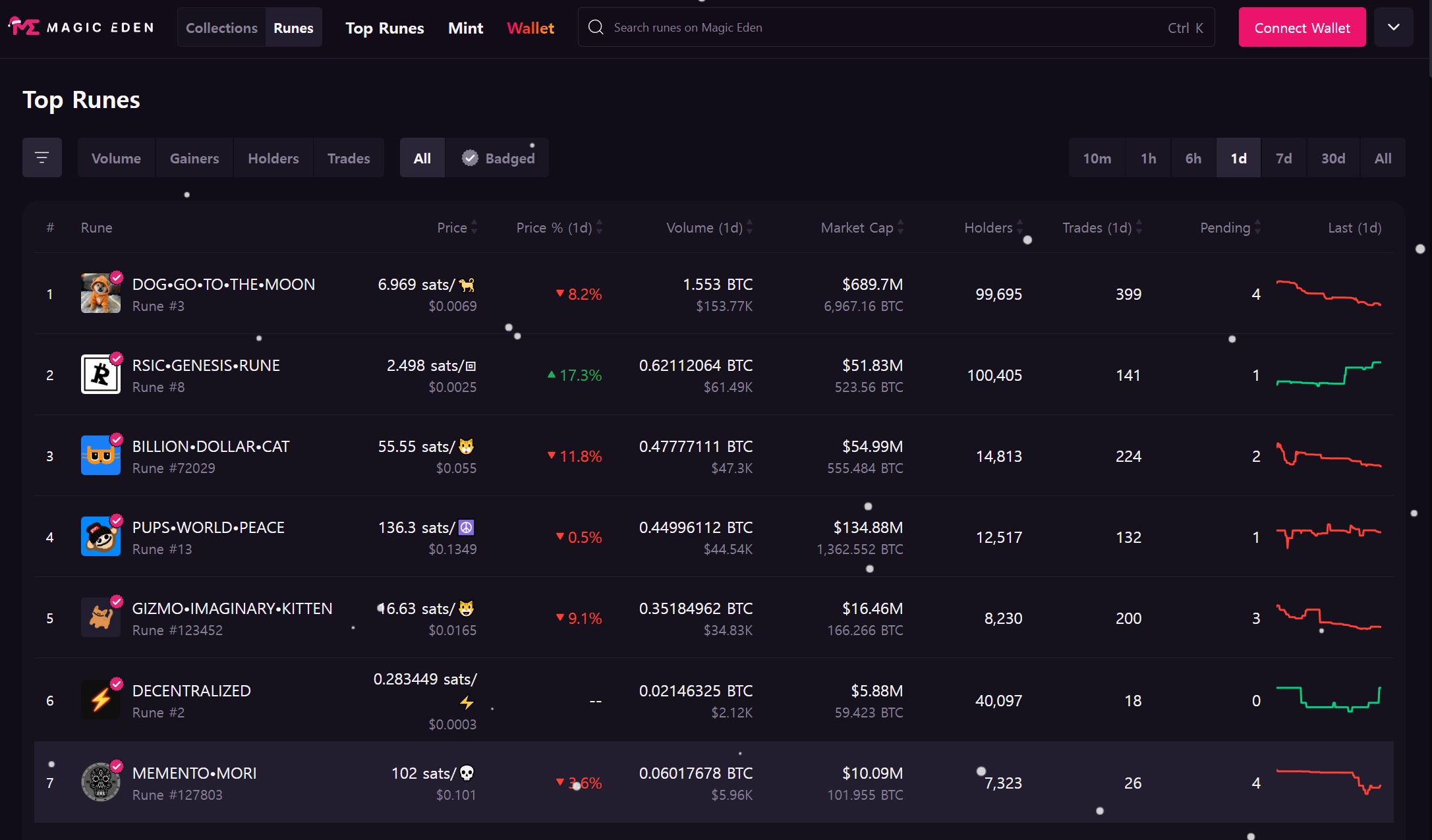Select the All runes filter

pyautogui.click(x=422, y=157)
